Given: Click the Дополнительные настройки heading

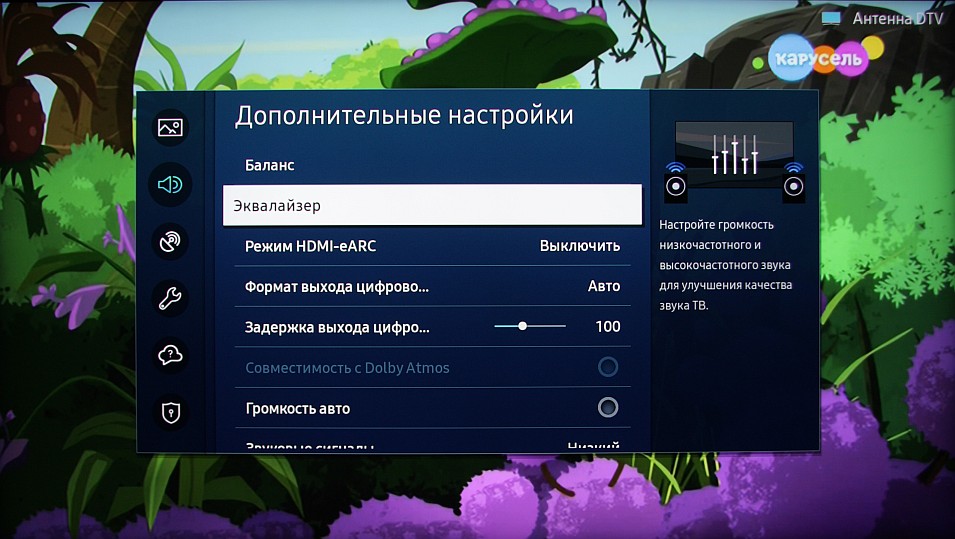Looking at the screenshot, I should 404,116.
